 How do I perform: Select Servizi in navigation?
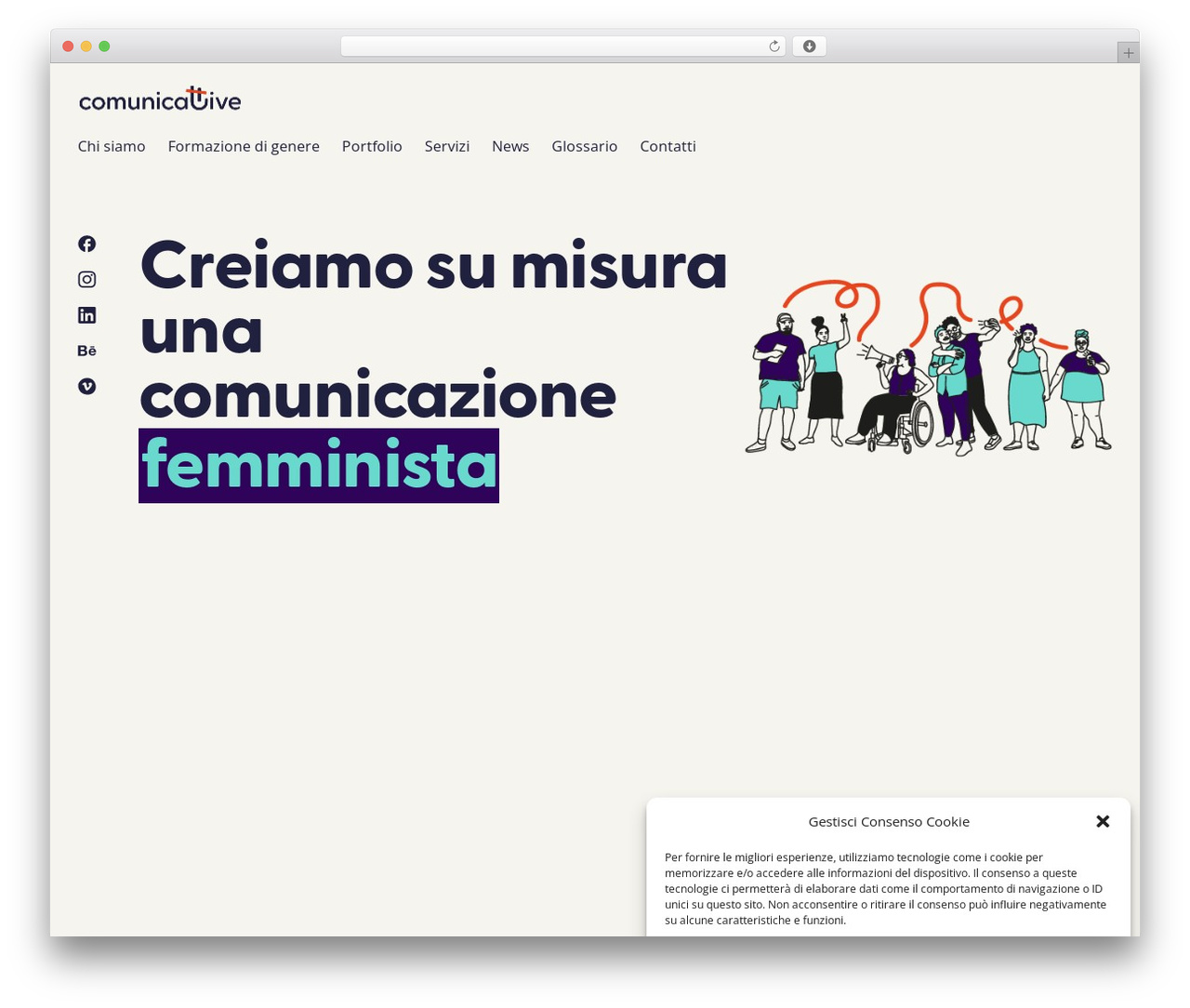pos(447,146)
